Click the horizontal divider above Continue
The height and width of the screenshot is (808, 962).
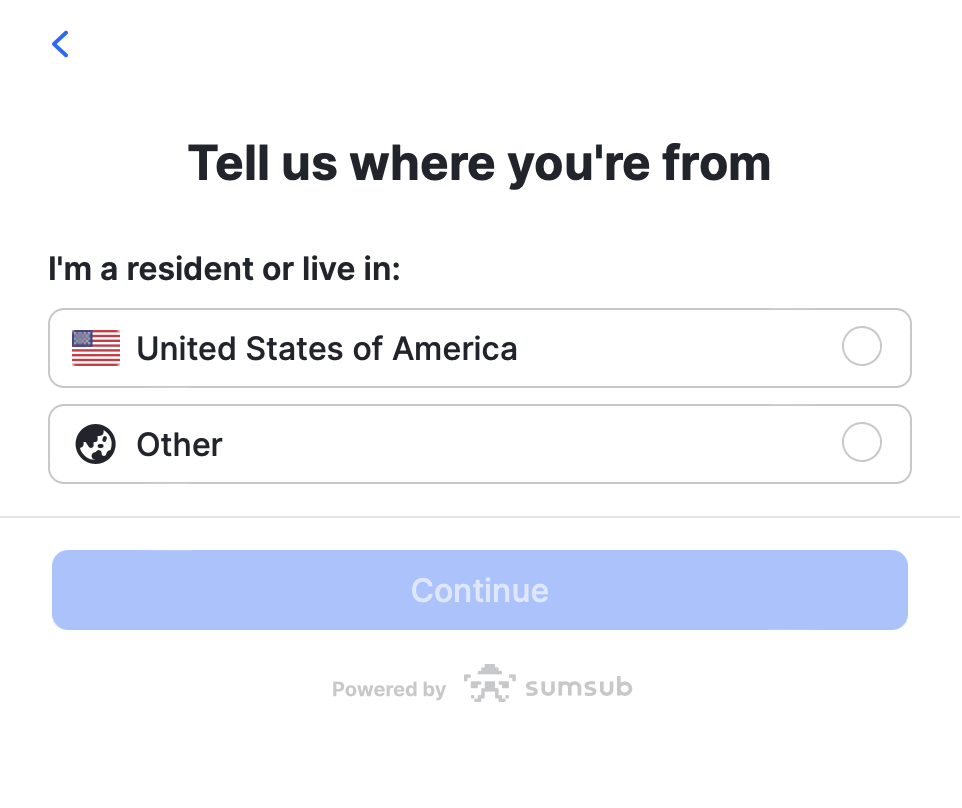480,517
